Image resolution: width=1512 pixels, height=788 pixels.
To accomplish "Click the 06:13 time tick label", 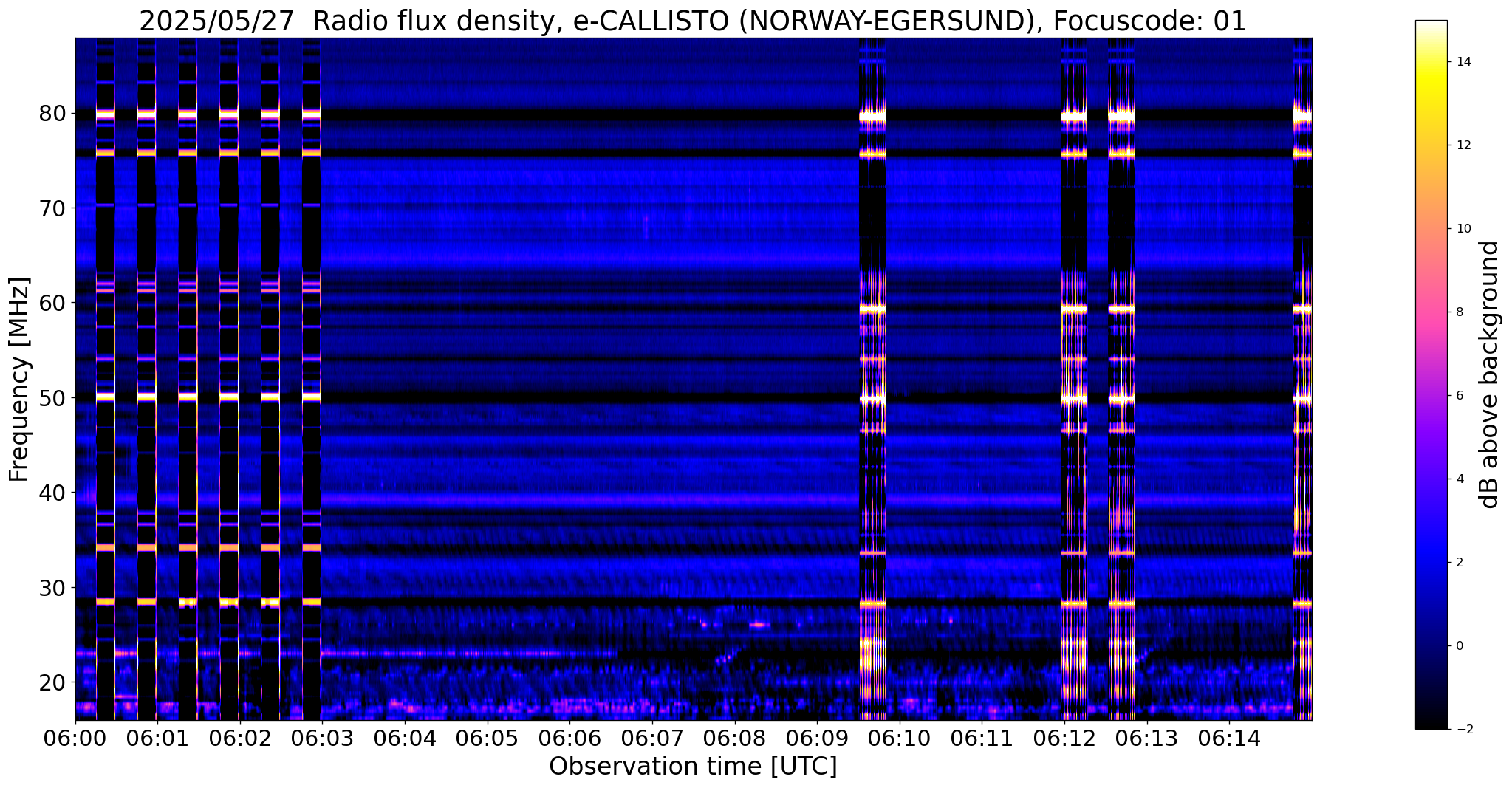I will [x=1146, y=739].
